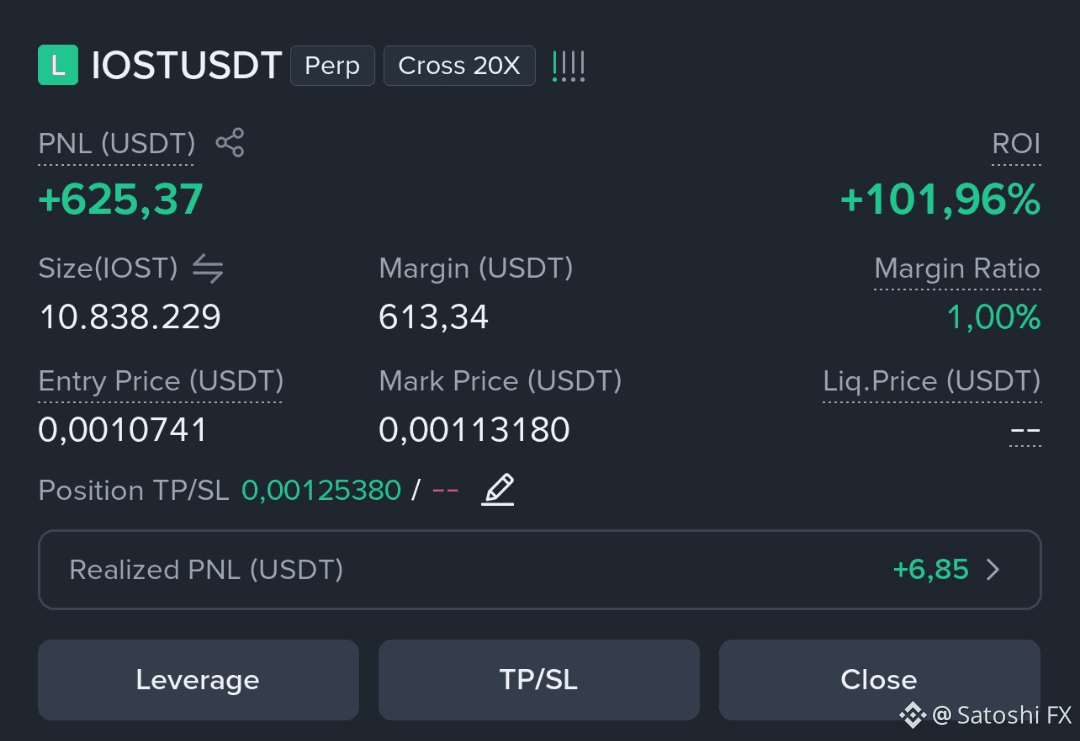Open Realized PNL chevron arrow
The width and height of the screenshot is (1080, 741).
pos(993,570)
